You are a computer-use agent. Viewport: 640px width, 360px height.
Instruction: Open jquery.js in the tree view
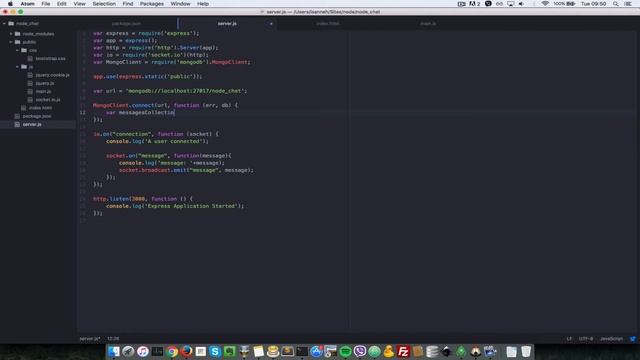[44, 83]
